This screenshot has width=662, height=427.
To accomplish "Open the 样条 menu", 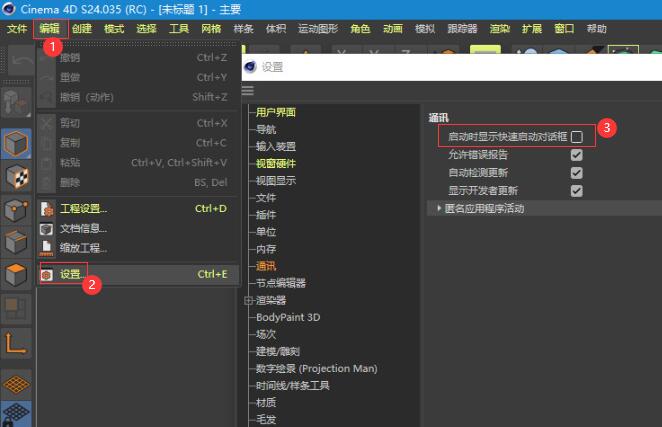I will tap(243, 29).
